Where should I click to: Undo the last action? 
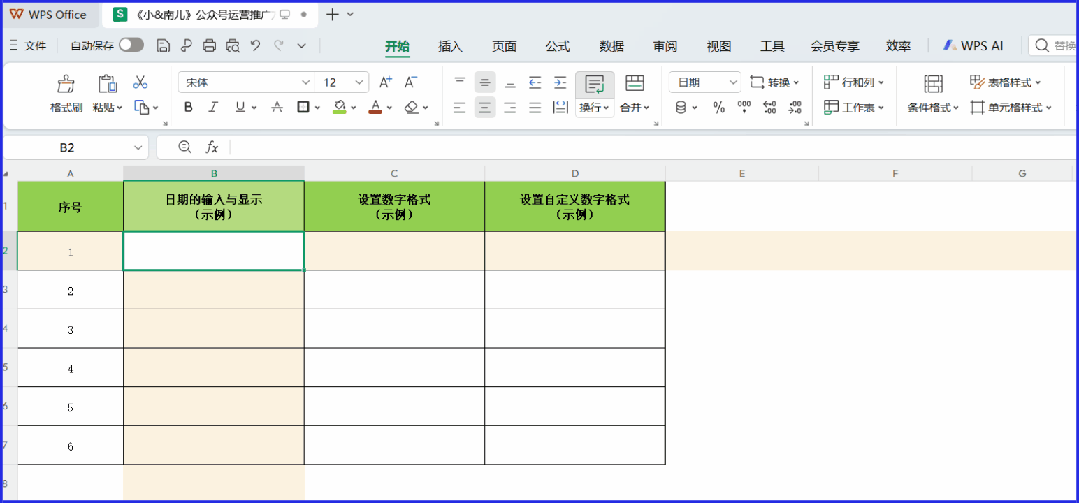(x=255, y=45)
